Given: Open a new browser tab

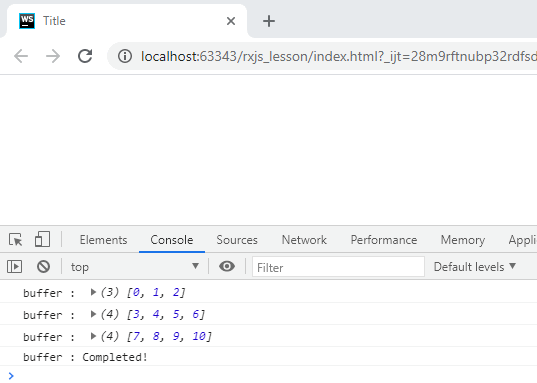Looking at the screenshot, I should point(269,21).
